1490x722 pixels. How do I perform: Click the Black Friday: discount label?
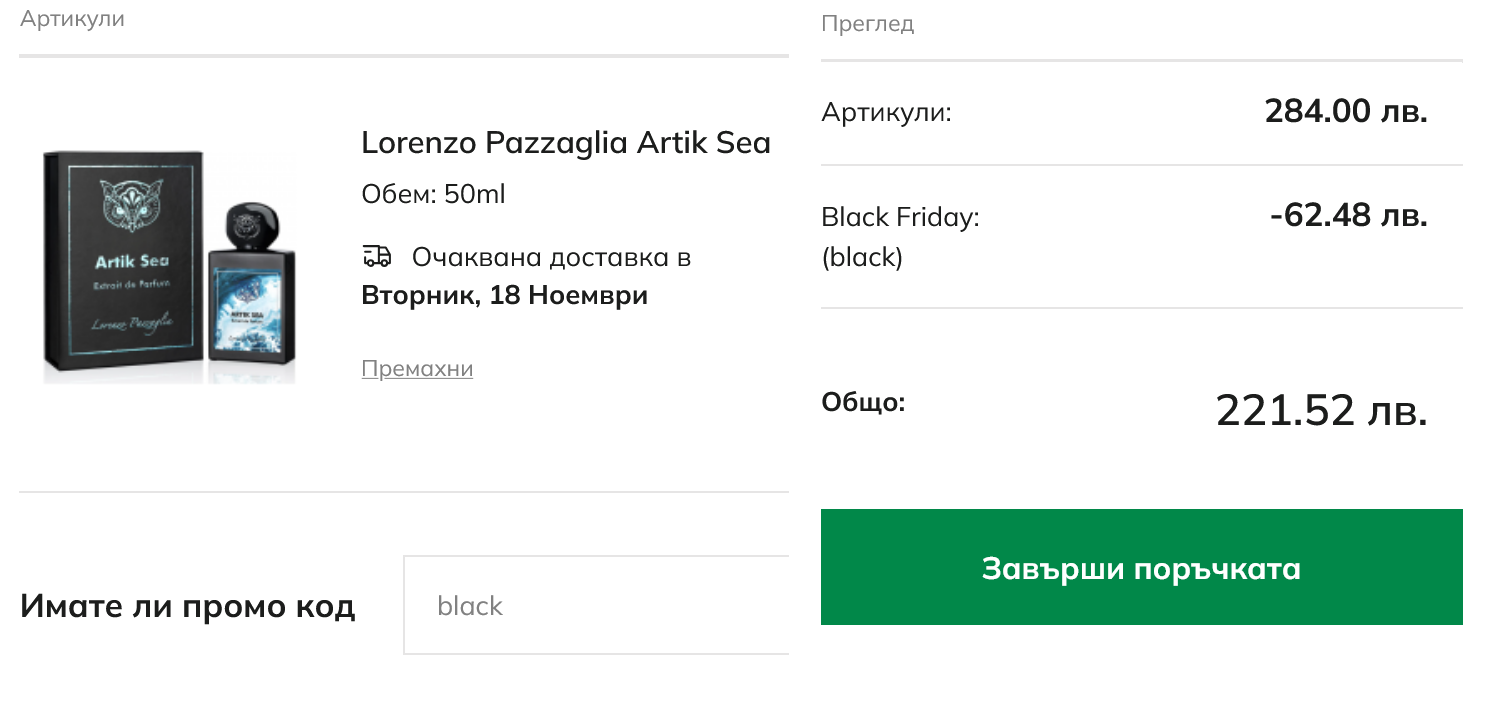click(900, 217)
